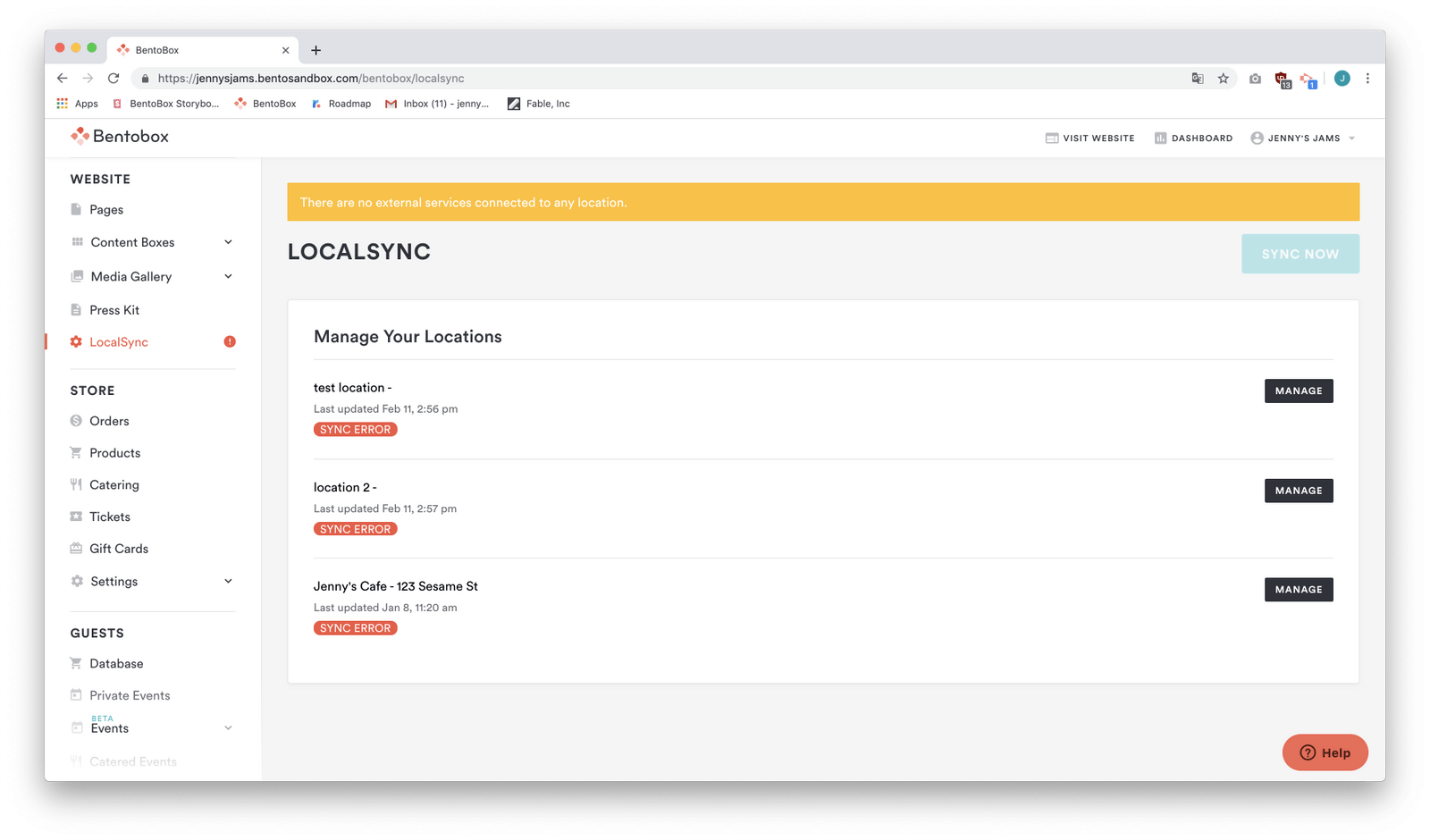Open Jenny's Jams account dropdown
Image resolution: width=1430 pixels, height=840 pixels.
(x=1303, y=139)
